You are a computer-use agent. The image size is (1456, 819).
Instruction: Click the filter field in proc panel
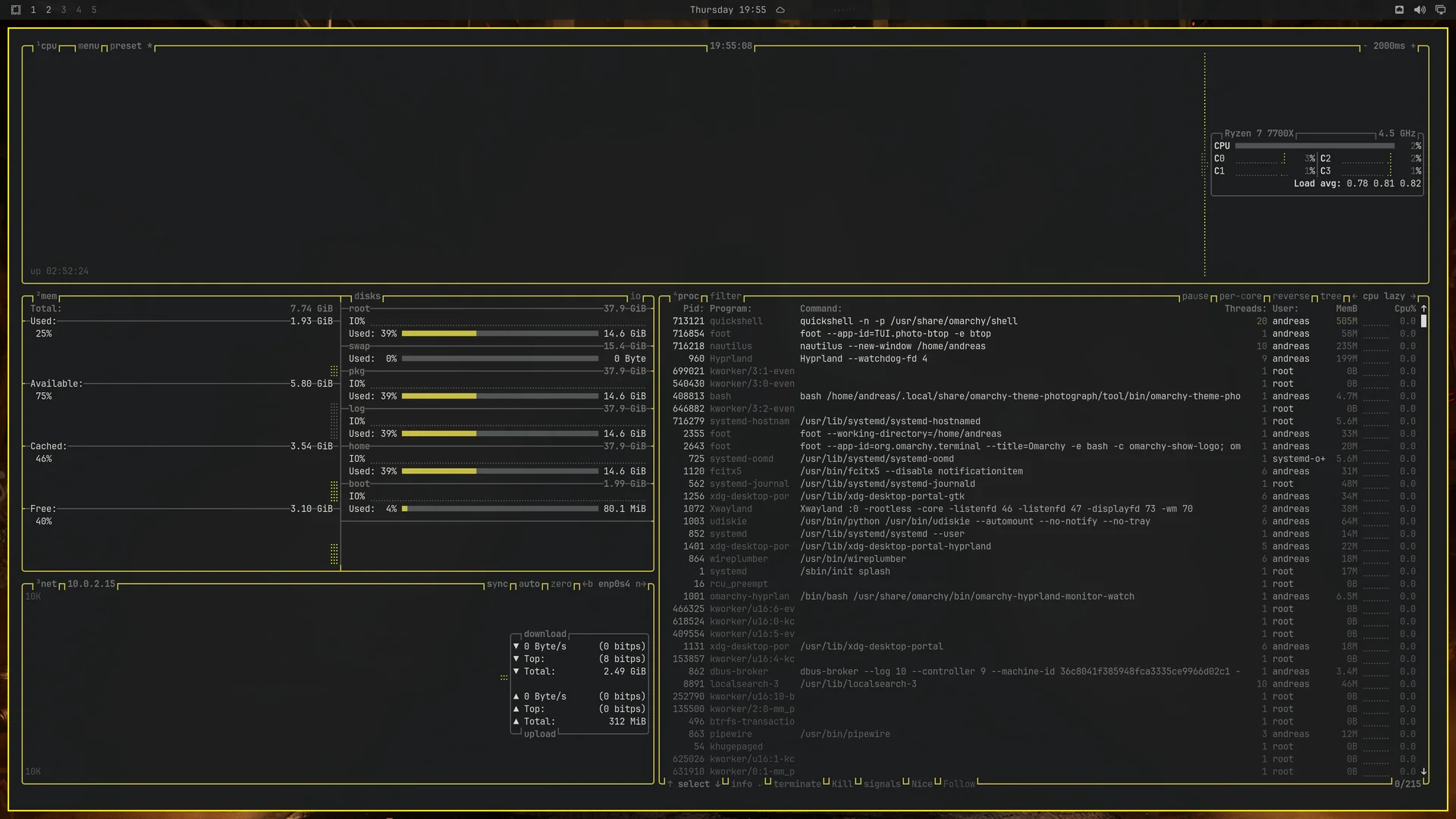coord(726,297)
